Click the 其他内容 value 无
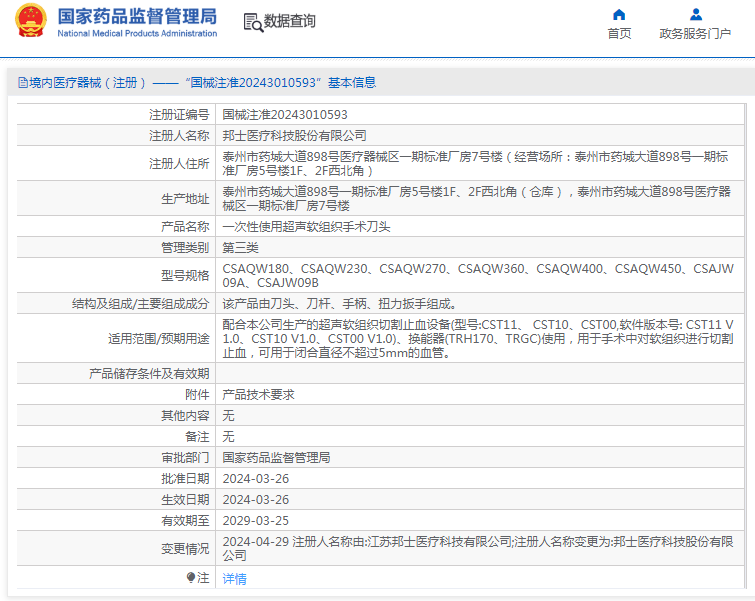 [228, 416]
